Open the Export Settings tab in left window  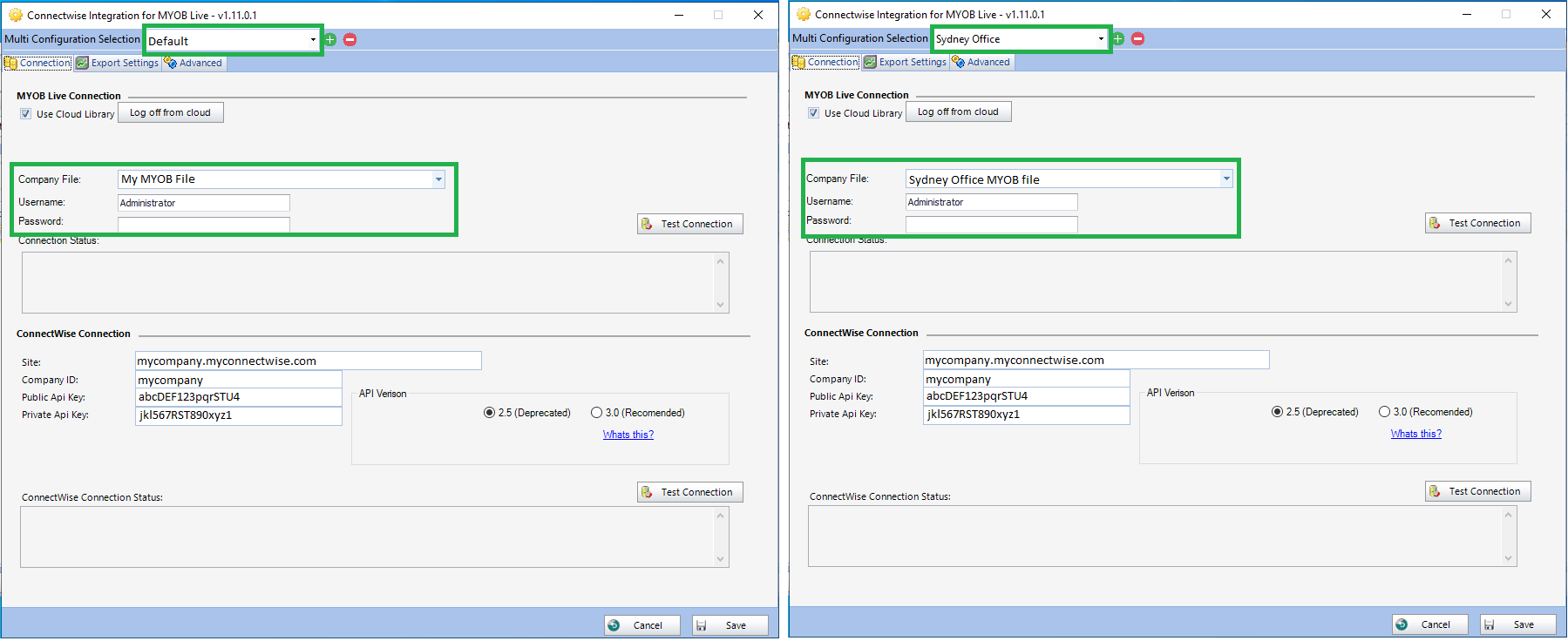(x=118, y=63)
